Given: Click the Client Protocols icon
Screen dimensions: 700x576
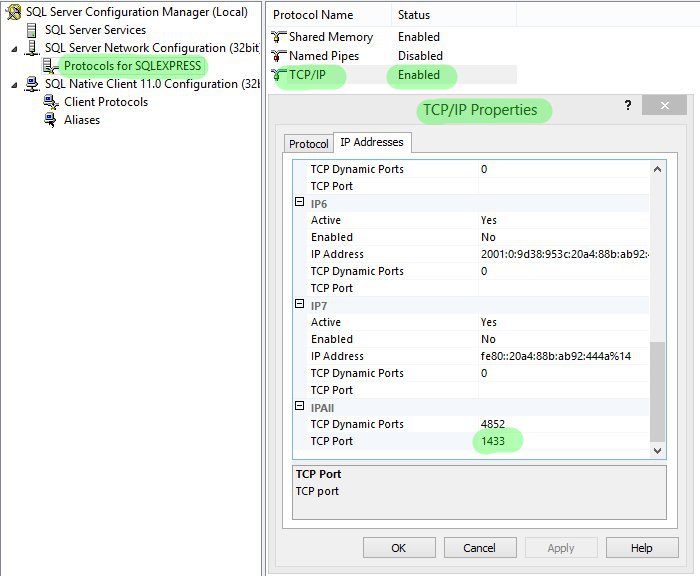Looking at the screenshot, I should coord(51,102).
